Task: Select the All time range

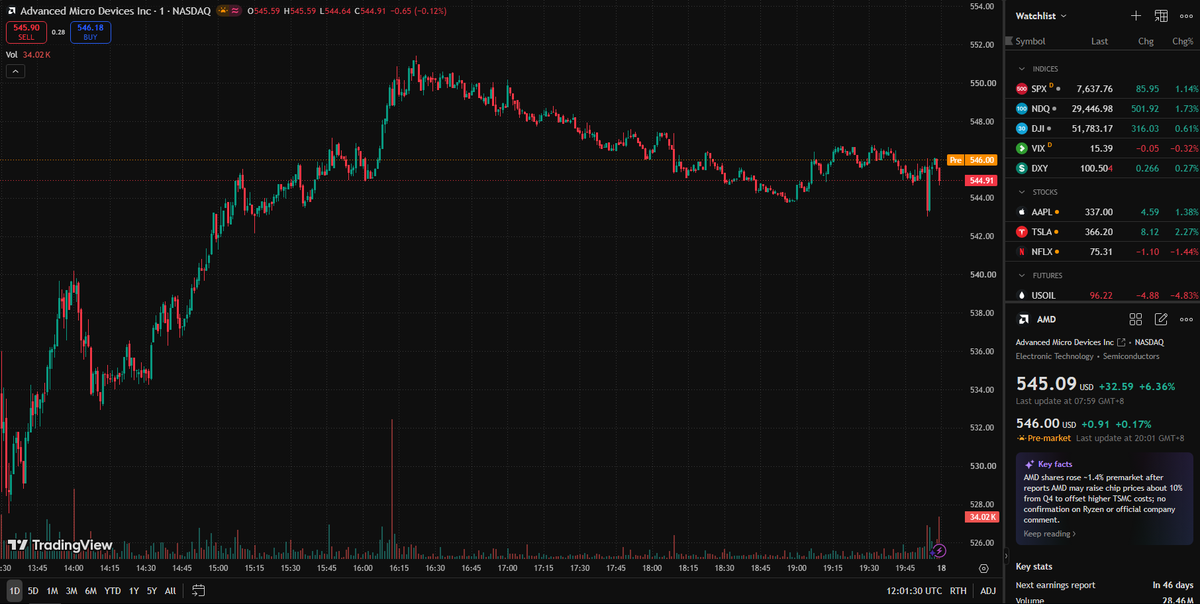Action: (x=170, y=590)
